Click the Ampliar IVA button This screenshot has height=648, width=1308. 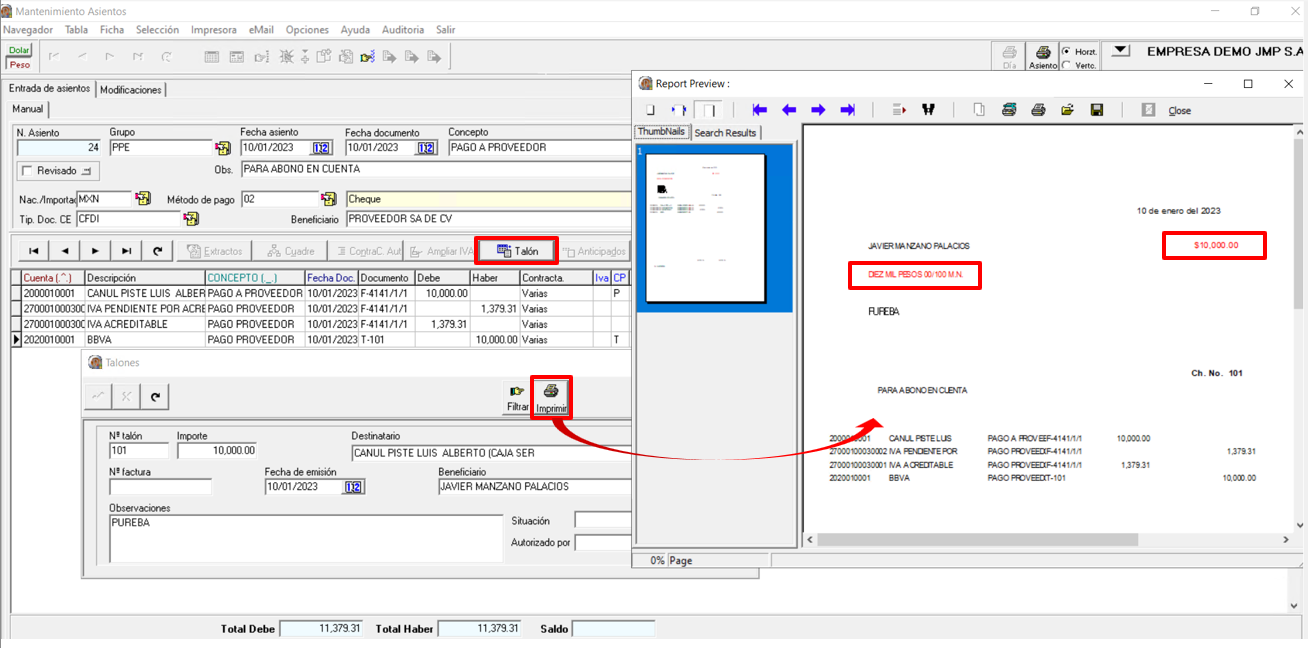tap(440, 251)
